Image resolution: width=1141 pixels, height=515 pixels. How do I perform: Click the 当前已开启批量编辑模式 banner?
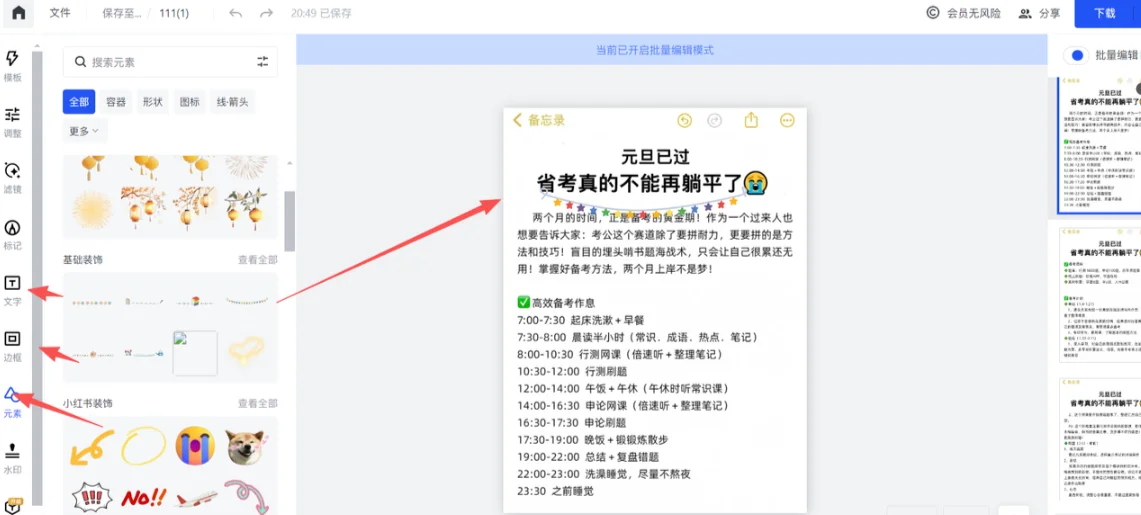point(655,50)
